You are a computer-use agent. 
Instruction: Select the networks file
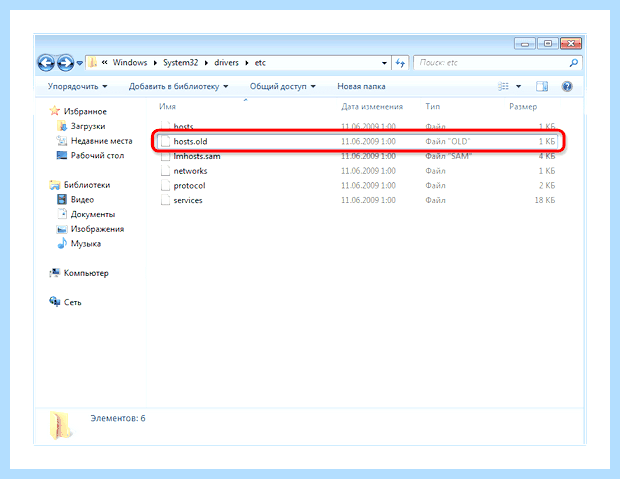coord(358,171)
